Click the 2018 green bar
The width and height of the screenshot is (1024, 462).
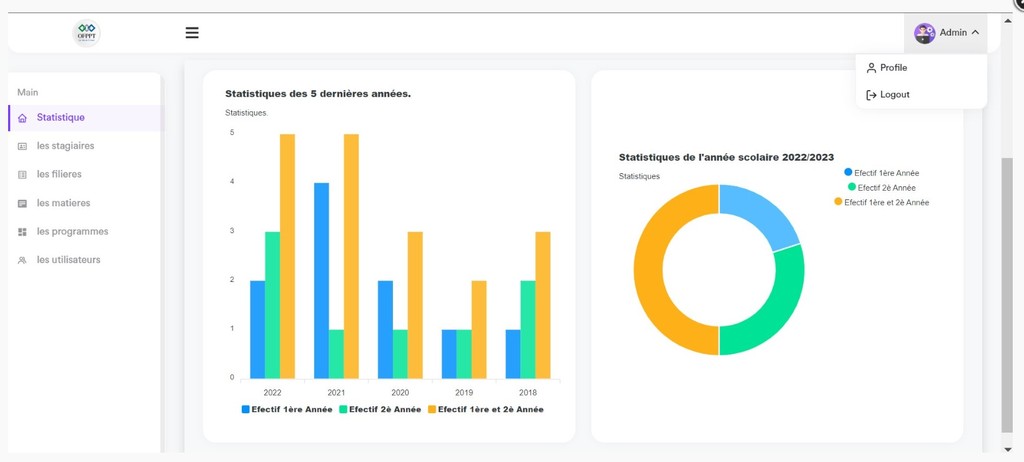(528, 329)
